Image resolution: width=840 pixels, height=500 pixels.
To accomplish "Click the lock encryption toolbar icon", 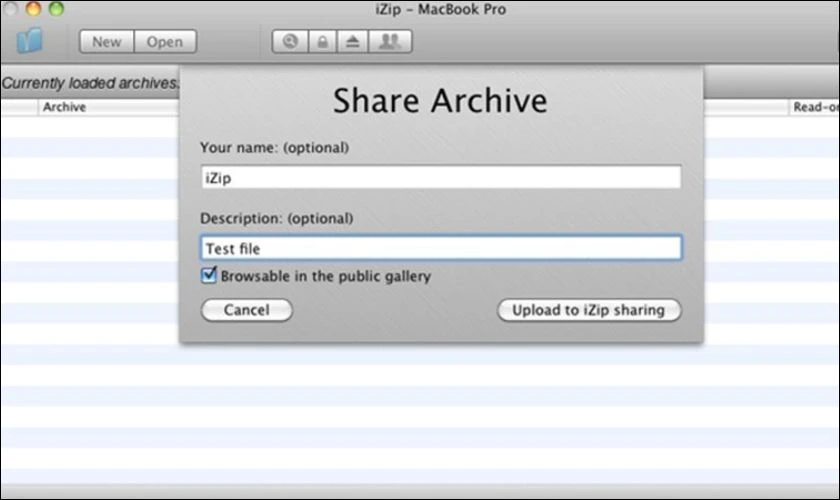I will pyautogui.click(x=322, y=41).
